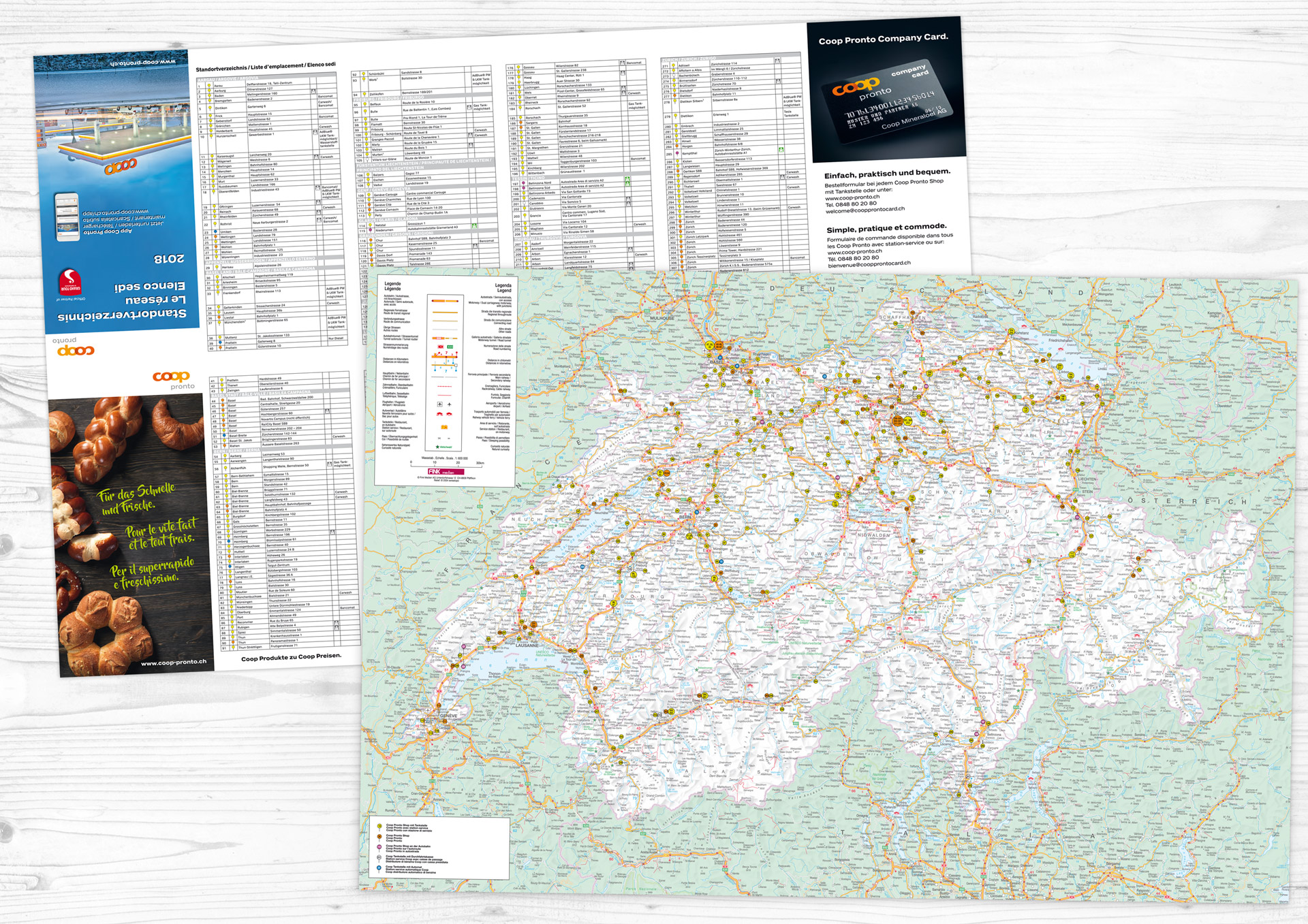1308x924 pixels.
Task: Click the FINK medien logo in legend
Action: tap(445, 471)
